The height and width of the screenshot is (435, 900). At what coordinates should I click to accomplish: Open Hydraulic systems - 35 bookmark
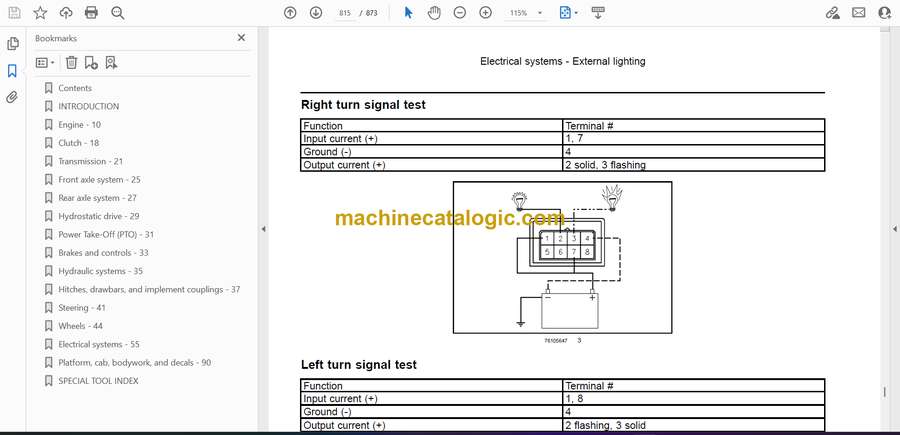[x=100, y=271]
